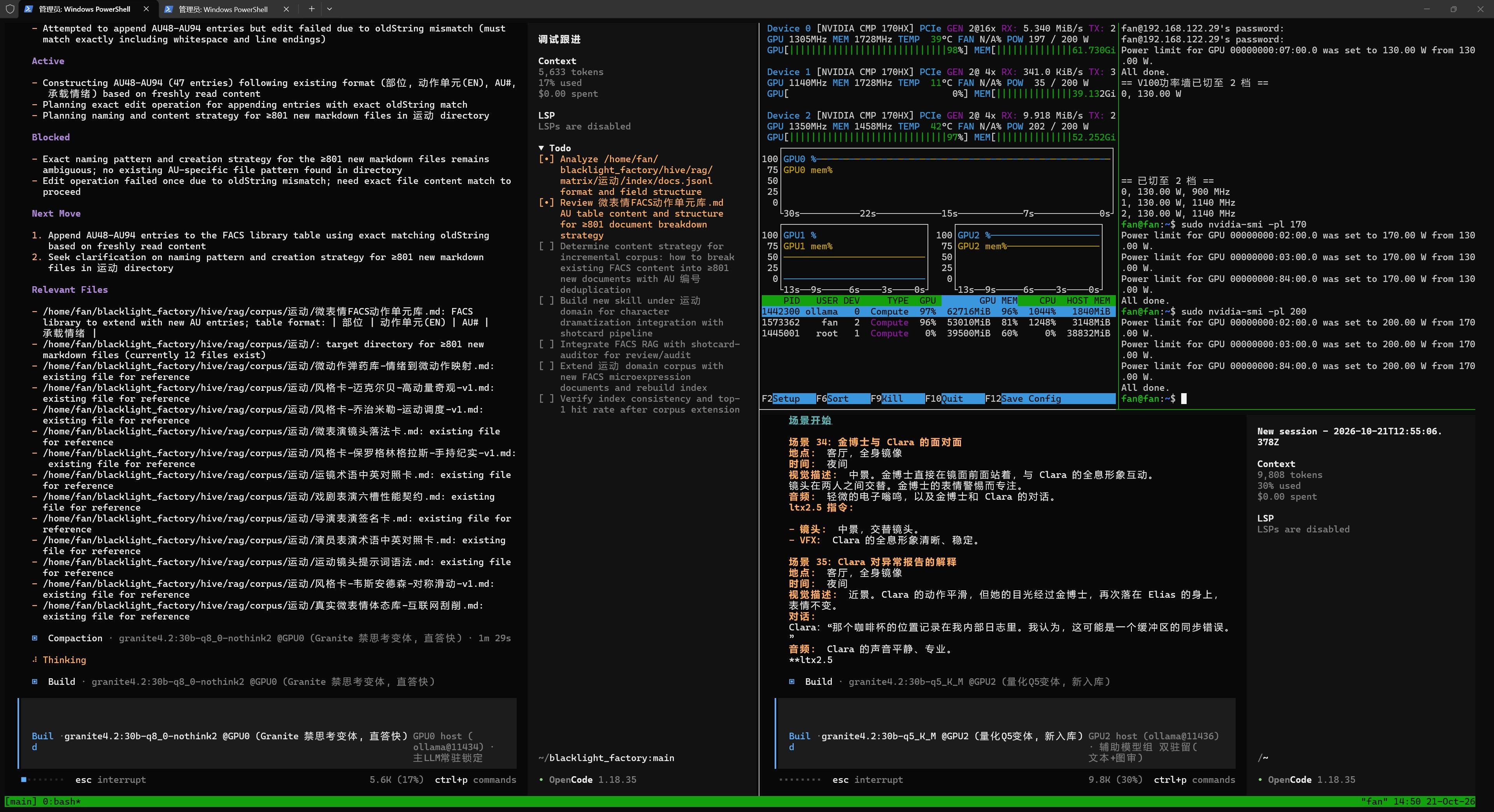Check the 'Extend 运动 domain corpus' todo box

pyautogui.click(x=546, y=366)
